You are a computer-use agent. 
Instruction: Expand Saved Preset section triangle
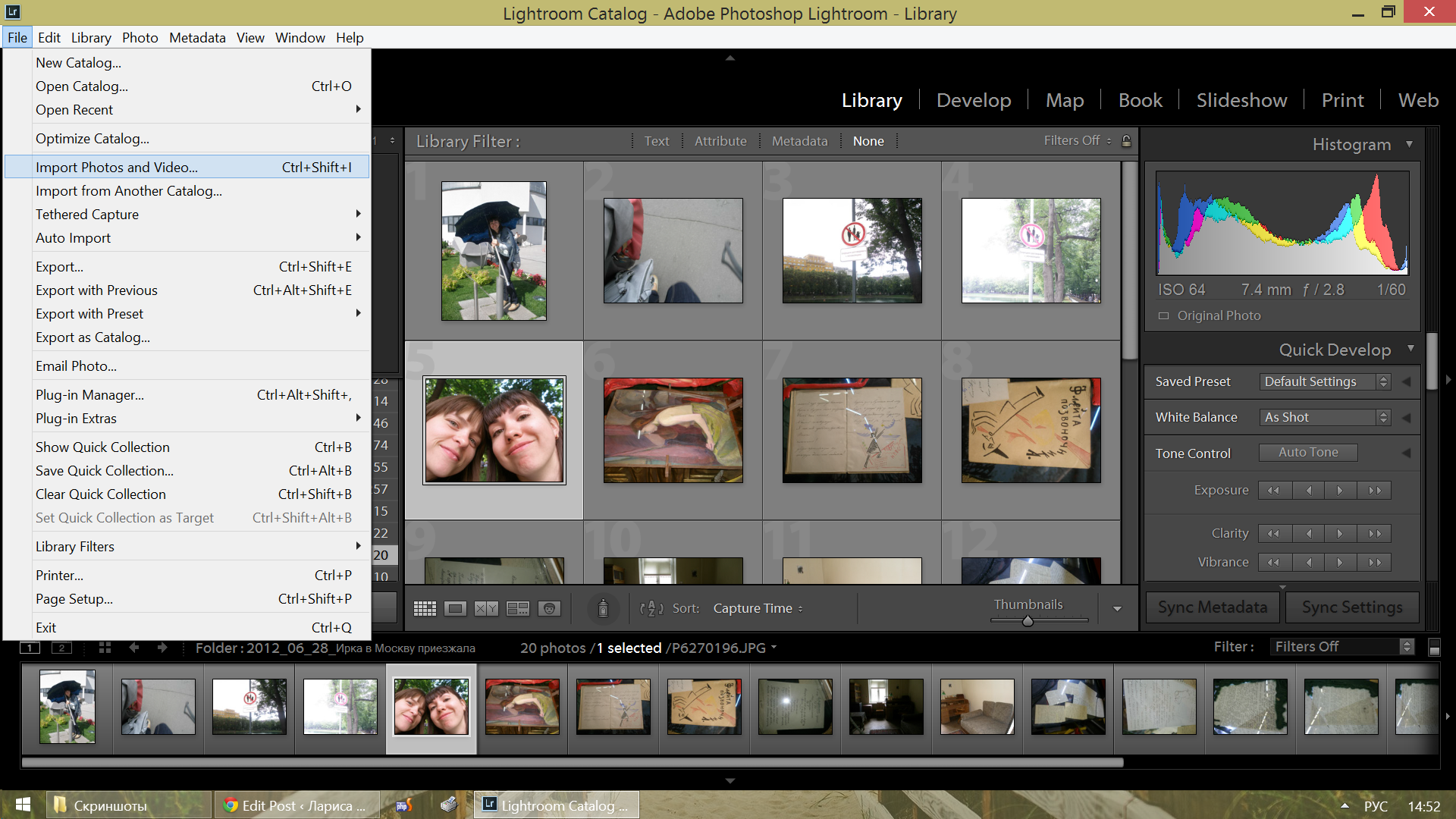pyautogui.click(x=1407, y=382)
